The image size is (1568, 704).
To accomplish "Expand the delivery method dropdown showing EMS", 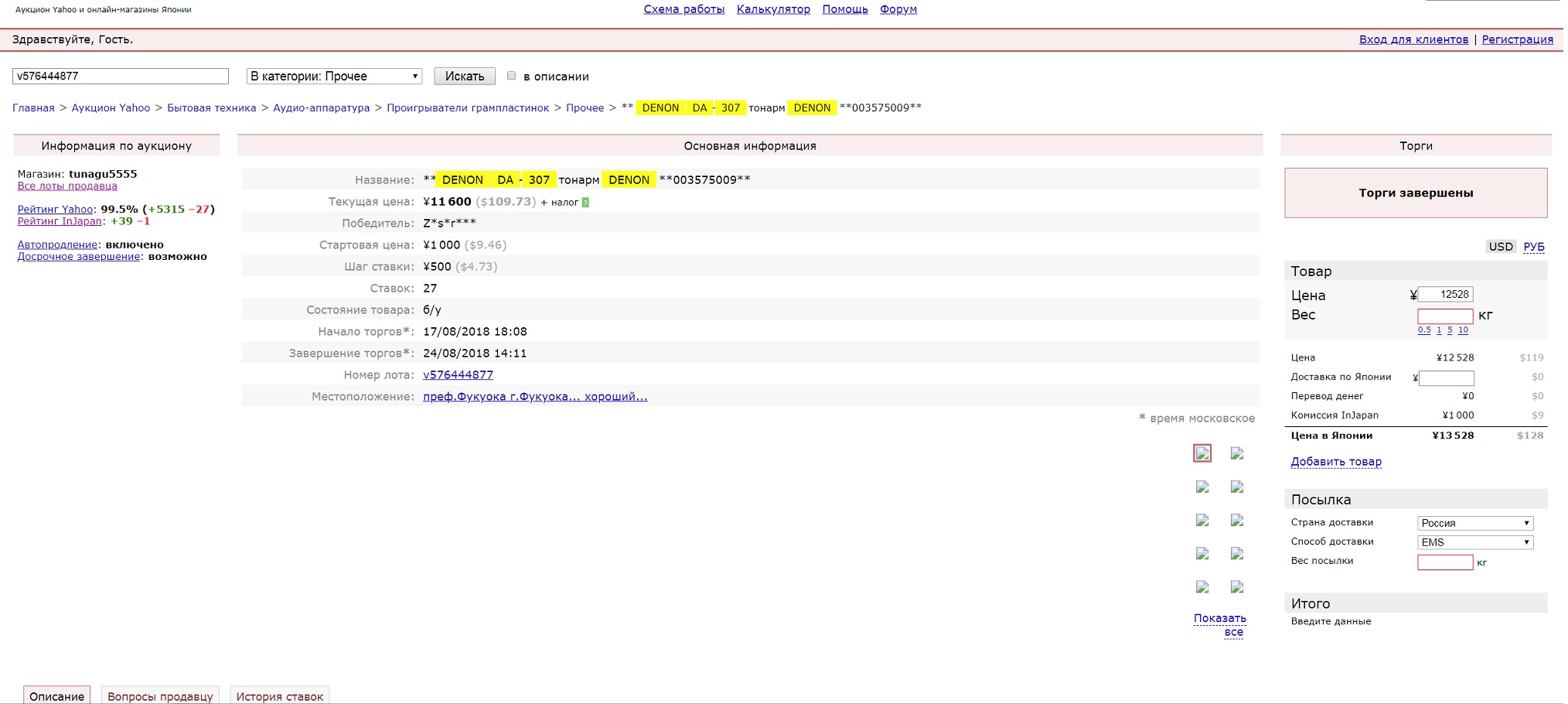I will coord(1474,542).
